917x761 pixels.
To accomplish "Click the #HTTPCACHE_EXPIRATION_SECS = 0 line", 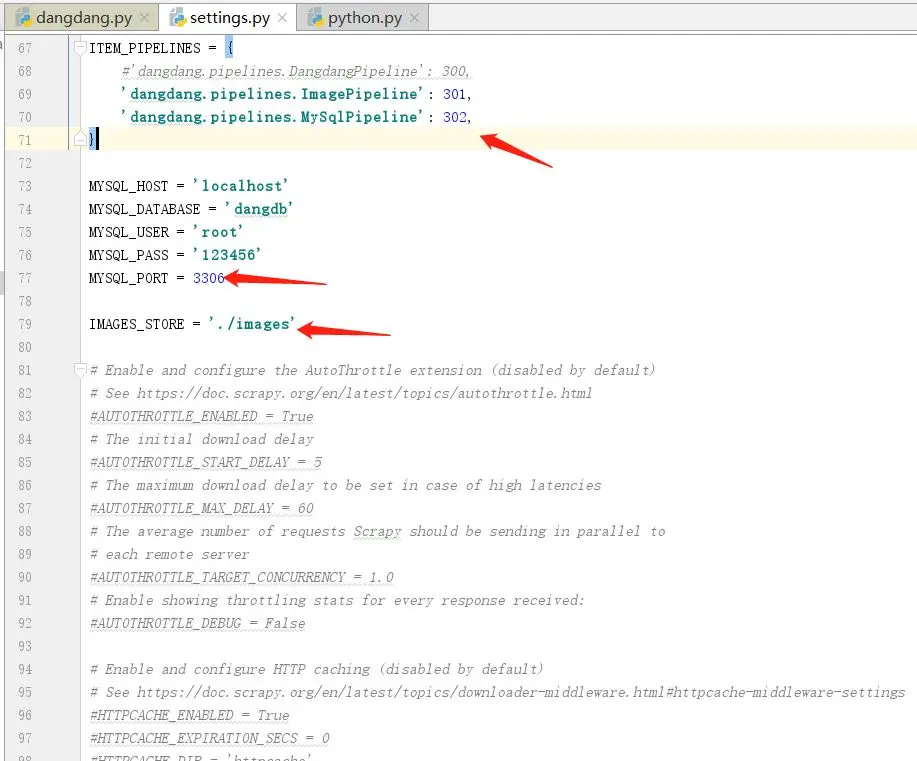I will tap(210, 739).
